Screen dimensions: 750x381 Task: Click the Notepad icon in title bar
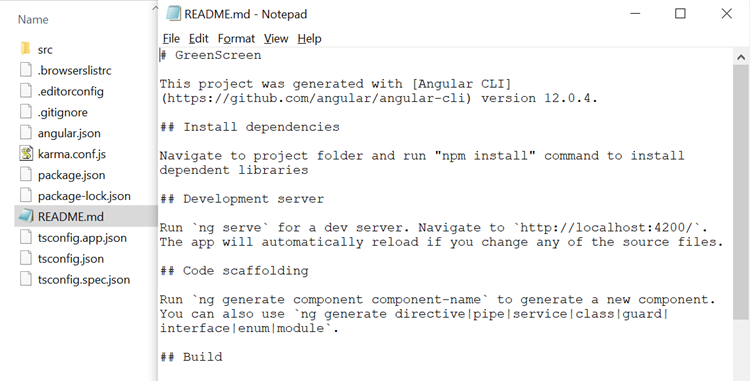pos(173,14)
